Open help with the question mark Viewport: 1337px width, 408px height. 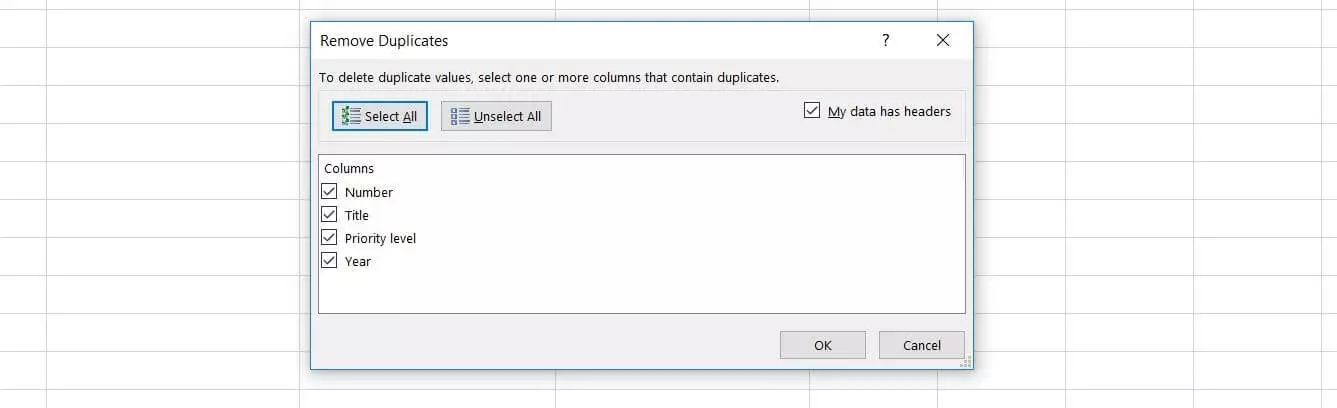[x=885, y=41]
